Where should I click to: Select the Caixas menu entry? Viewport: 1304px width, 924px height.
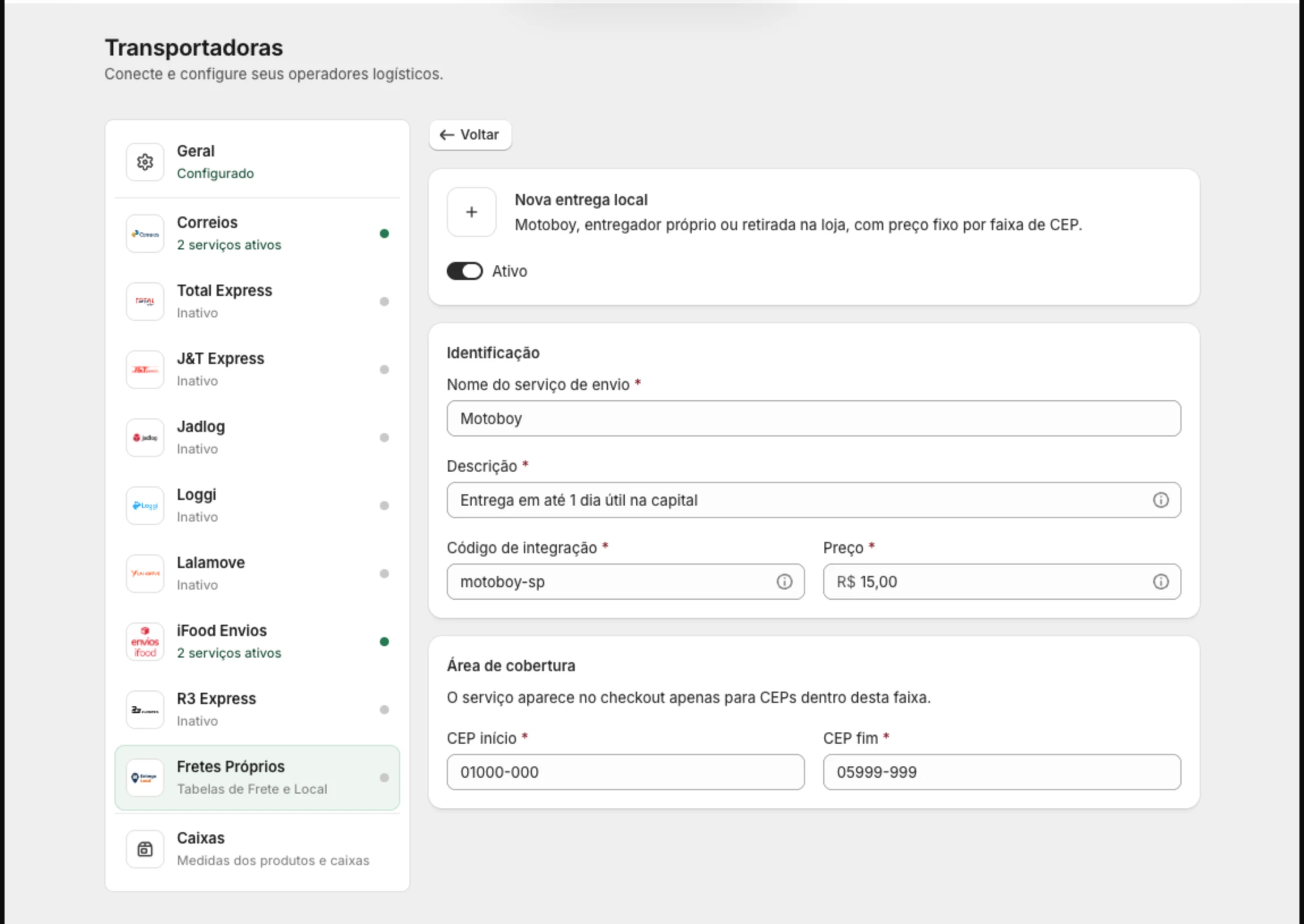[x=257, y=850]
